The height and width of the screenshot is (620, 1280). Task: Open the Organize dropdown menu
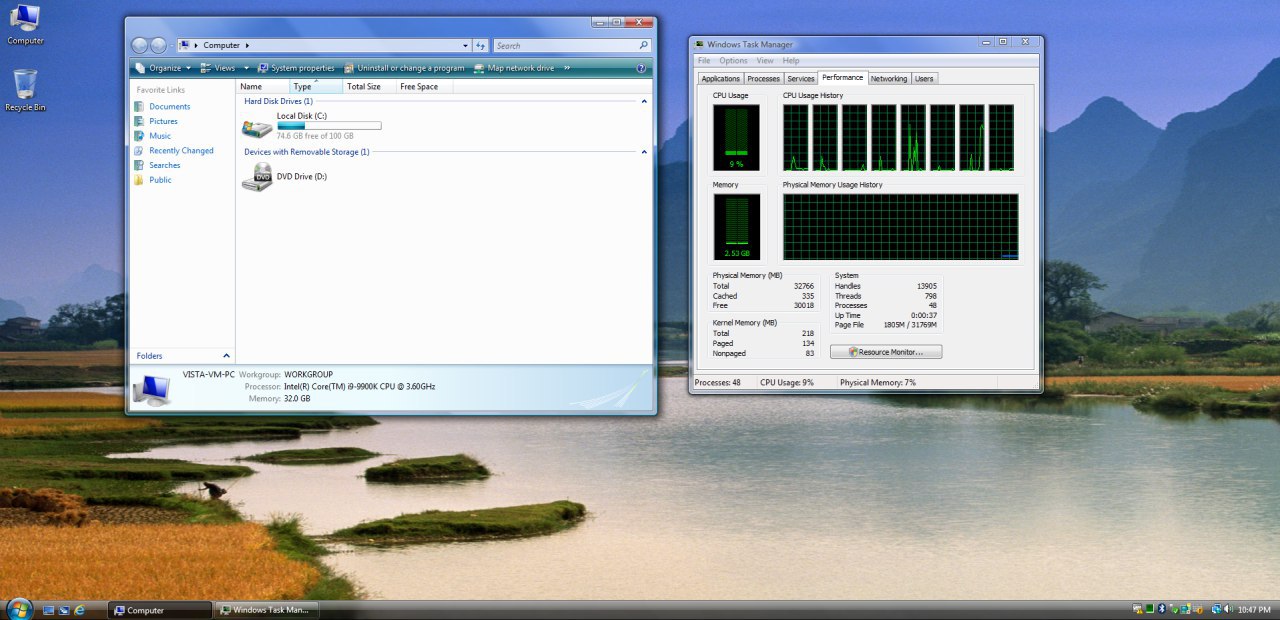point(163,68)
